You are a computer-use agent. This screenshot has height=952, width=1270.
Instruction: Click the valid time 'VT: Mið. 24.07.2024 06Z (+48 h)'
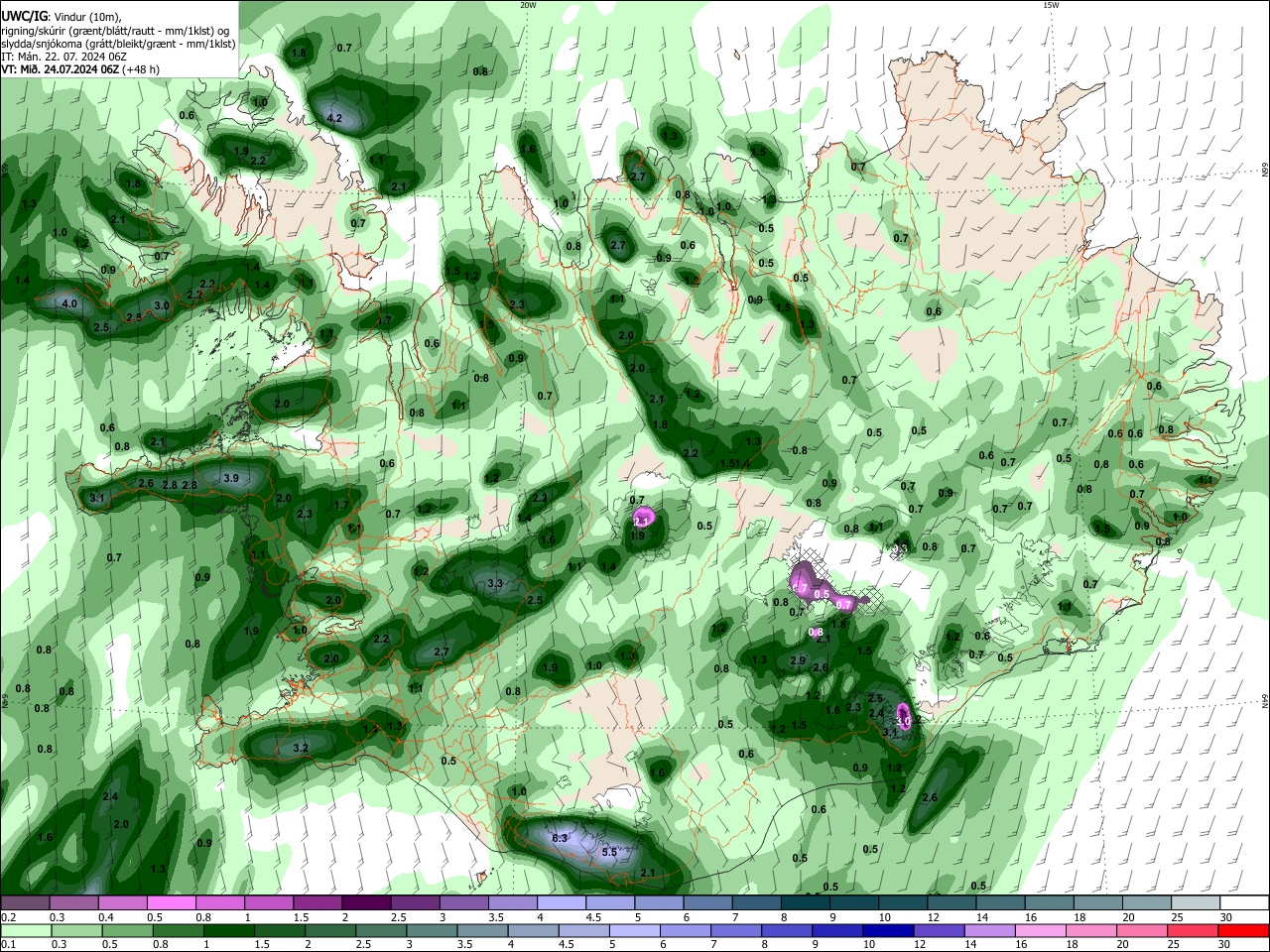80,69
